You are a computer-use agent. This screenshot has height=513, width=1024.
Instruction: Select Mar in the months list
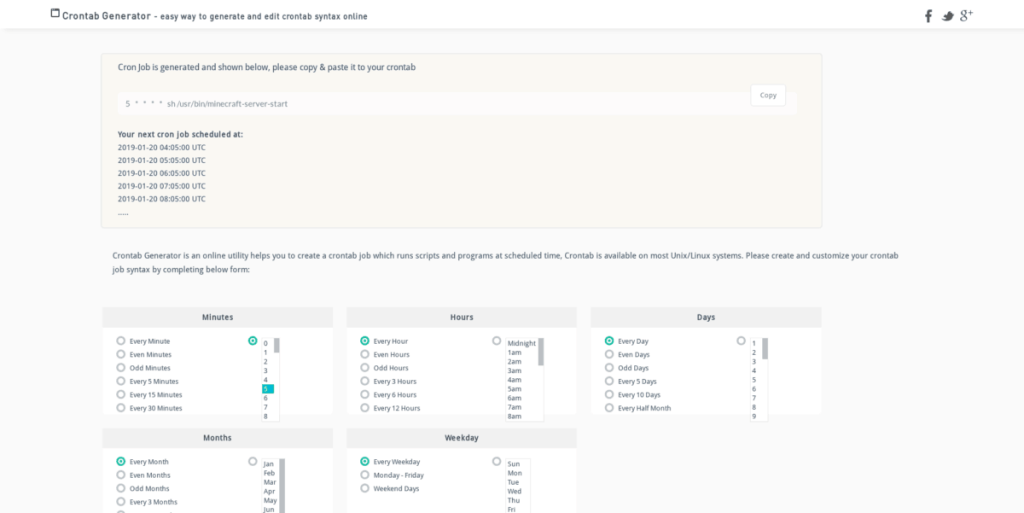coord(268,482)
